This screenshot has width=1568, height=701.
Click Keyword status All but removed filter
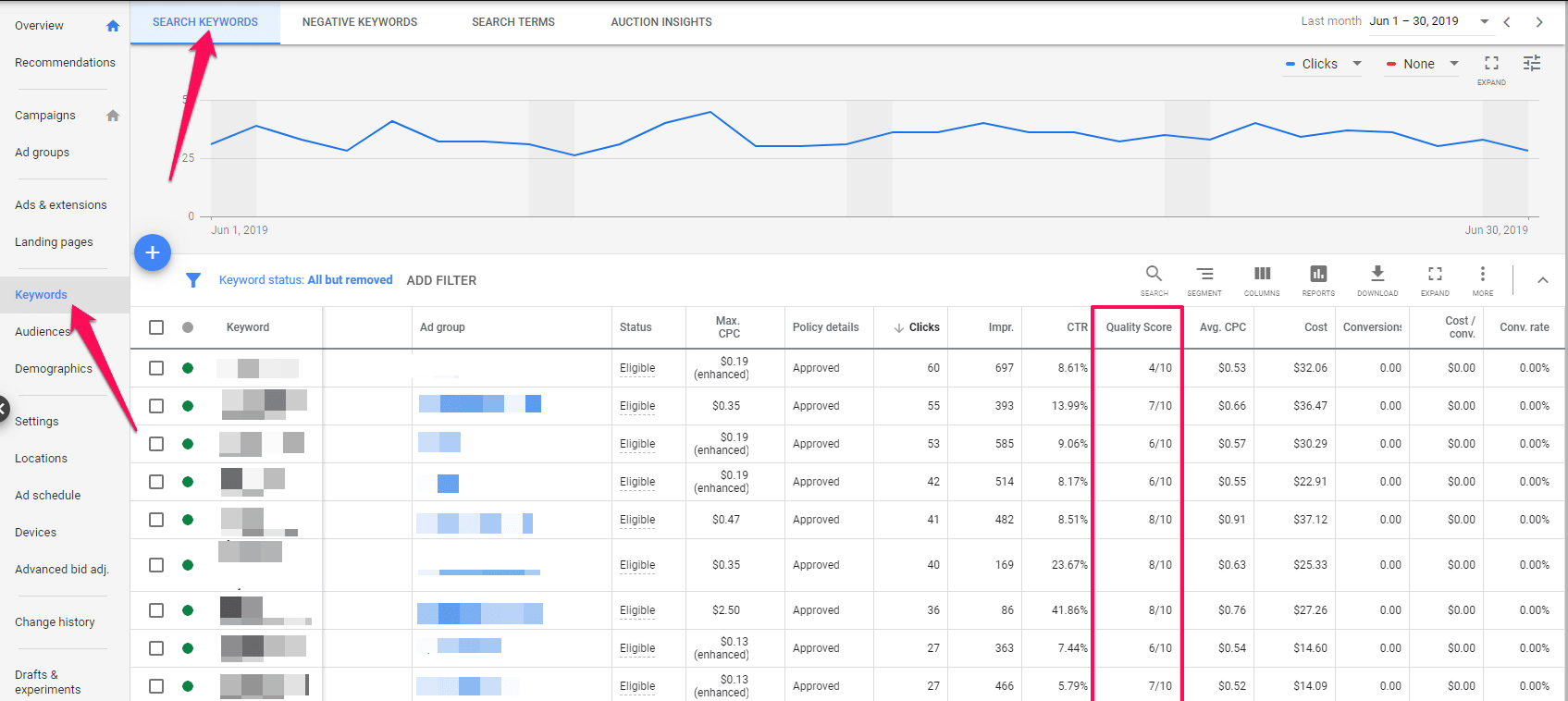pos(305,280)
